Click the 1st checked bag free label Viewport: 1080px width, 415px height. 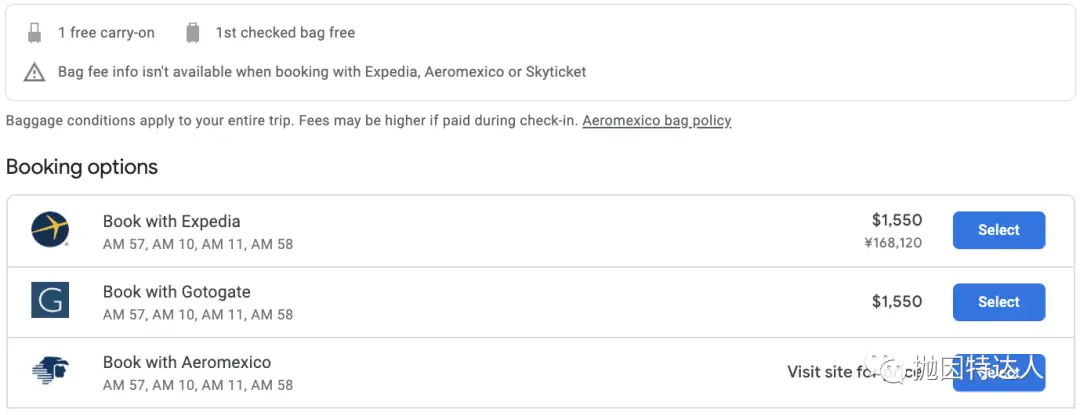point(285,32)
